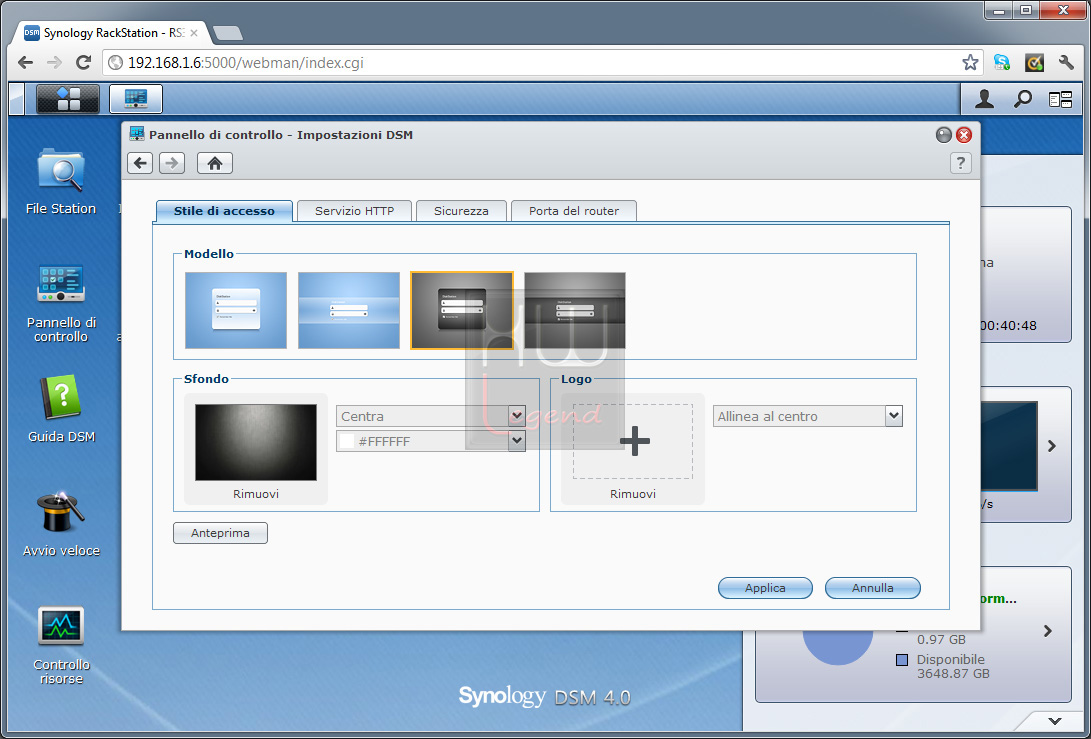1091x739 pixels.
Task: Remove the background image via Rimuovi
Action: 256,494
